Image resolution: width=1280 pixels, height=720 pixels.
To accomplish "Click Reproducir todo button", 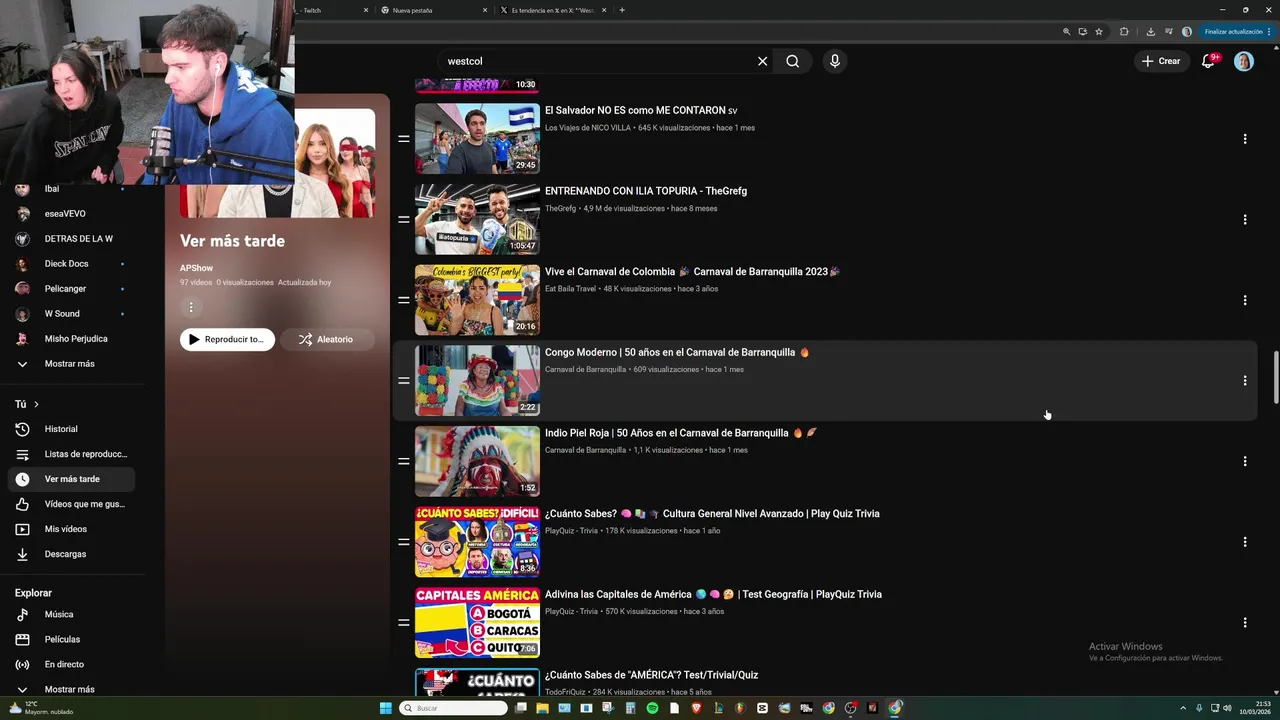I will 227,339.
